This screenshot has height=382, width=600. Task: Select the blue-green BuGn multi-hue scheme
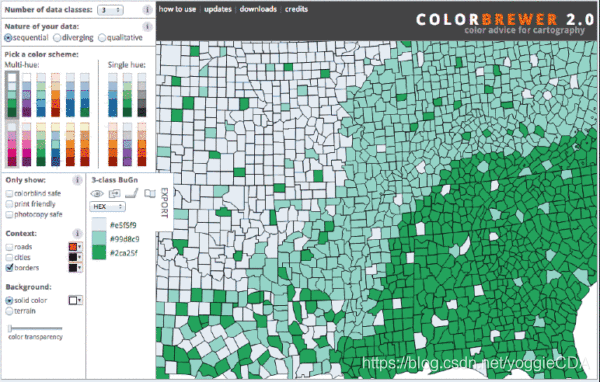12,95
